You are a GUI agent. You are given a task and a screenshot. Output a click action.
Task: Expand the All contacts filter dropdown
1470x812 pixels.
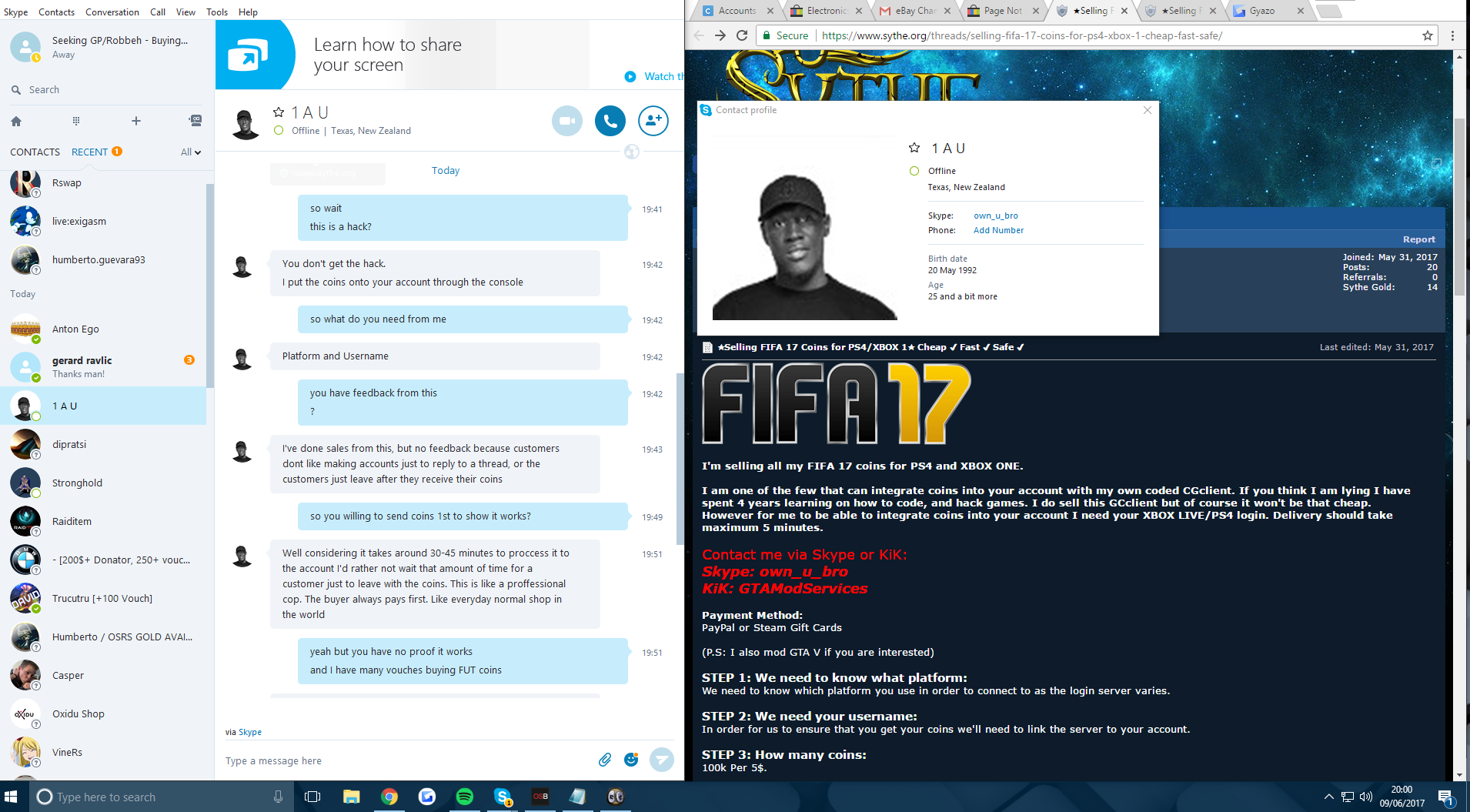tap(190, 152)
